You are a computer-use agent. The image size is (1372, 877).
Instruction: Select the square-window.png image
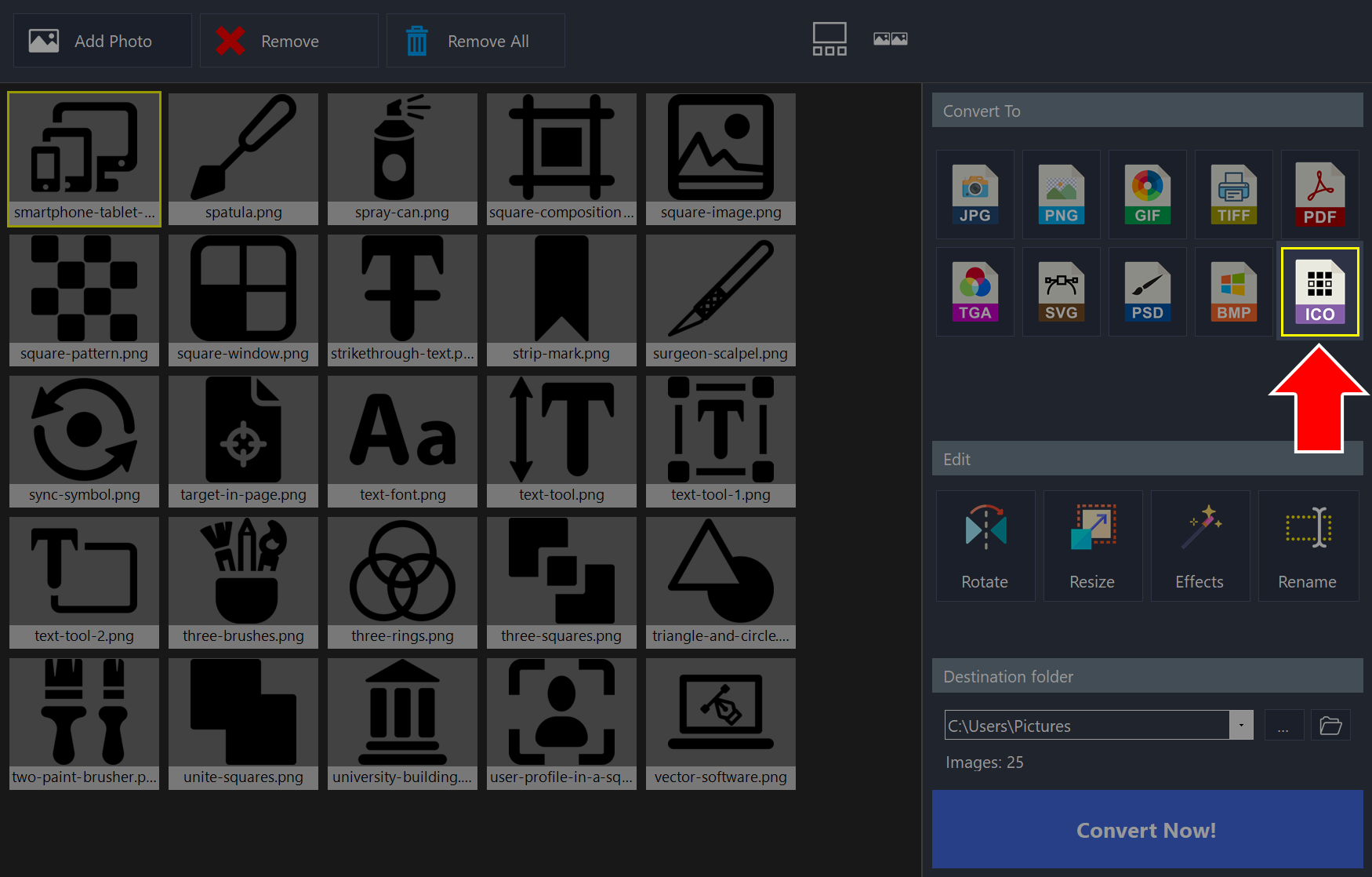pyautogui.click(x=243, y=300)
